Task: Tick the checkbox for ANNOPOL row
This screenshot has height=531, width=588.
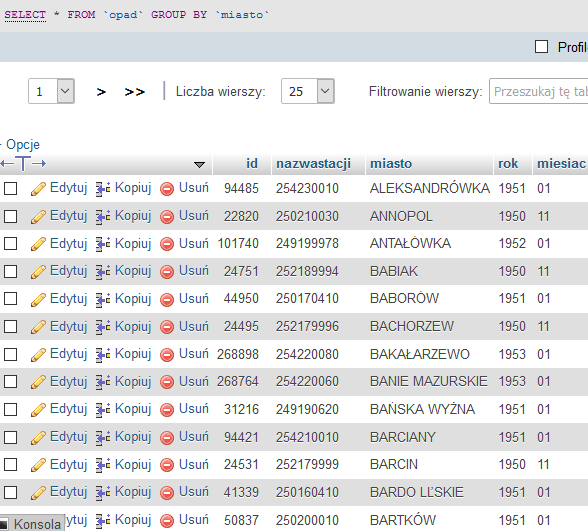Action: [10, 216]
